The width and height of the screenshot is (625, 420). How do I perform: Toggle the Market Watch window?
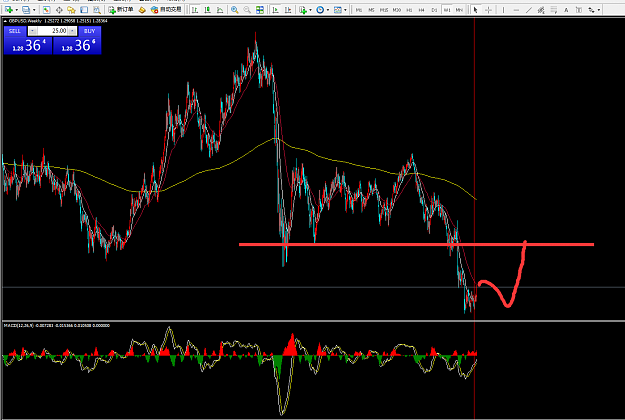point(47,10)
